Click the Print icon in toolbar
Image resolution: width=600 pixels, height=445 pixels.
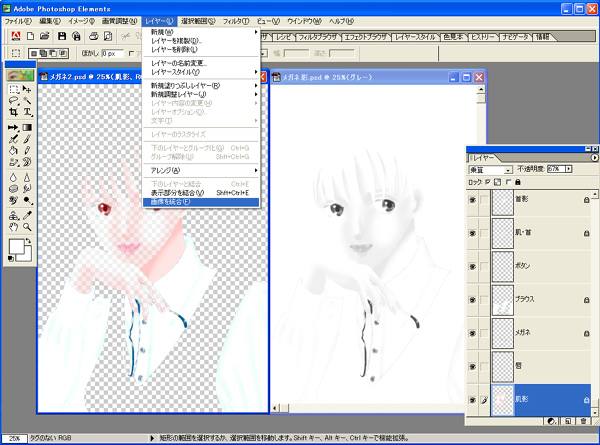pyautogui.click(x=94, y=36)
